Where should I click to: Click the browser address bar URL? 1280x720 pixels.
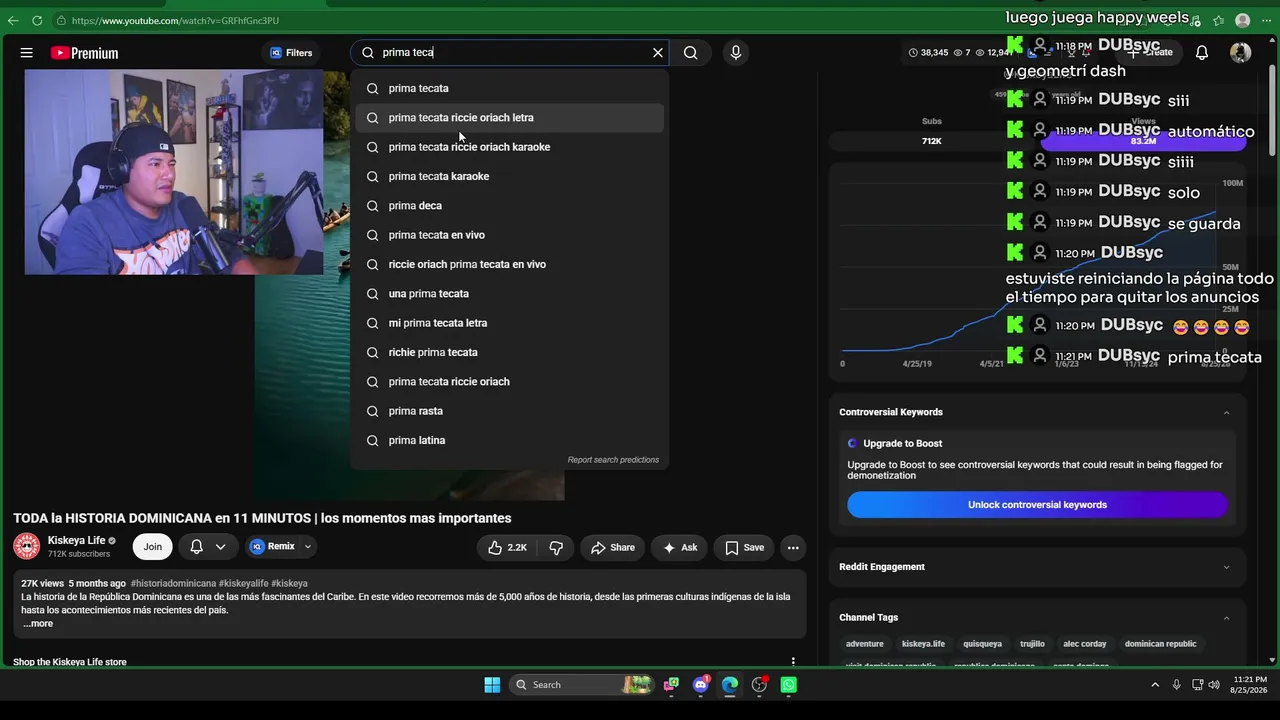(x=175, y=20)
